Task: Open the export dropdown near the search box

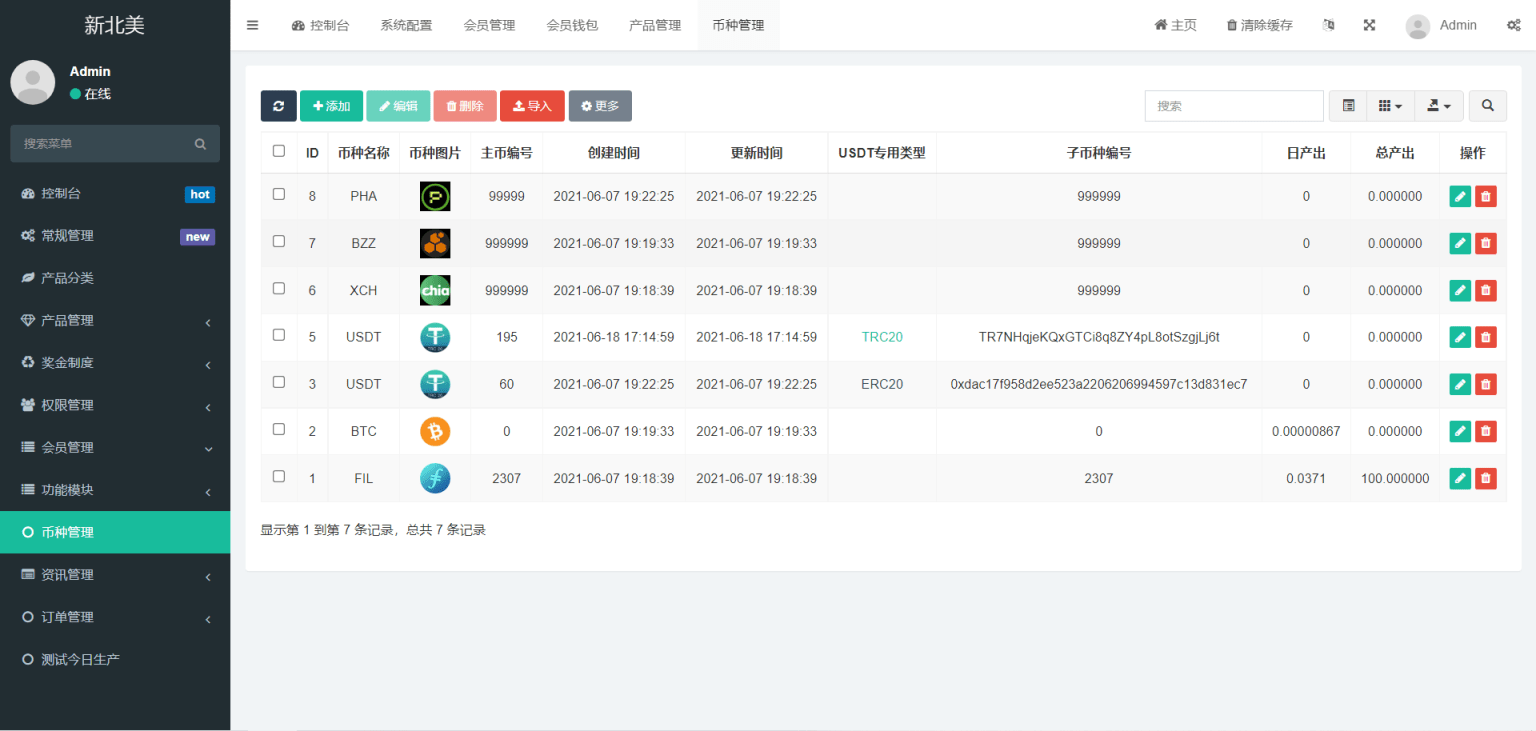Action: [1439, 105]
